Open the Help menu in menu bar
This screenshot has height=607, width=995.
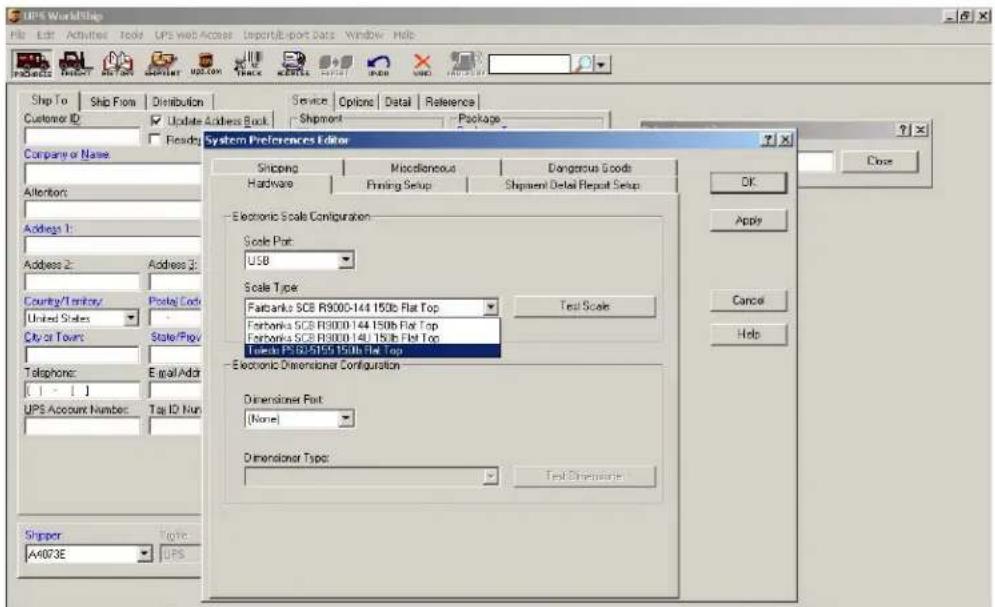pos(404,35)
